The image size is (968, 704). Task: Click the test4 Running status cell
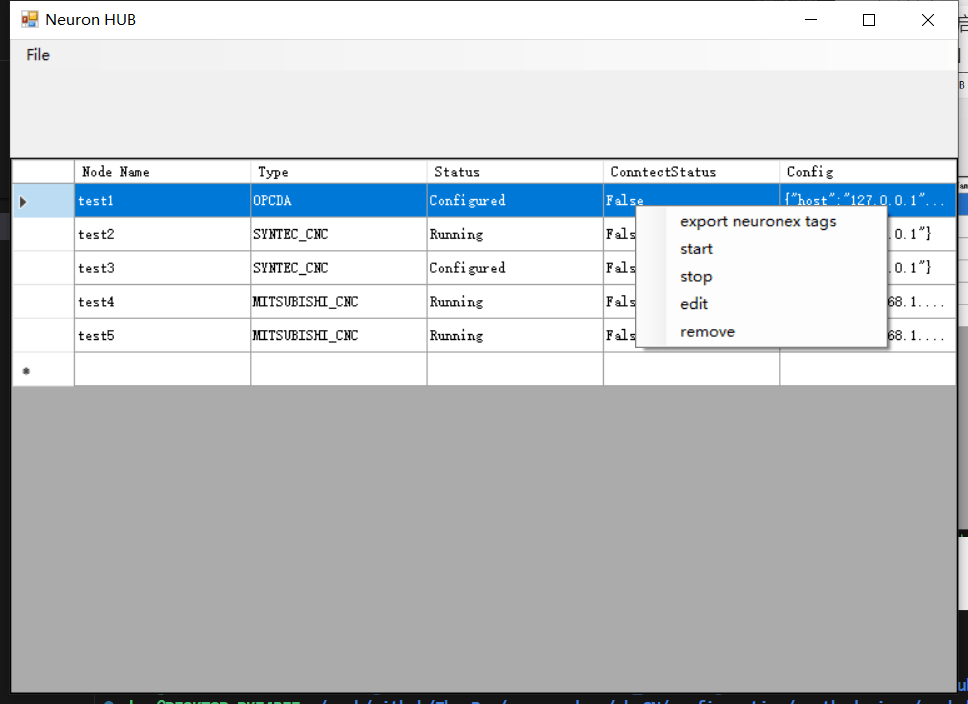point(514,302)
